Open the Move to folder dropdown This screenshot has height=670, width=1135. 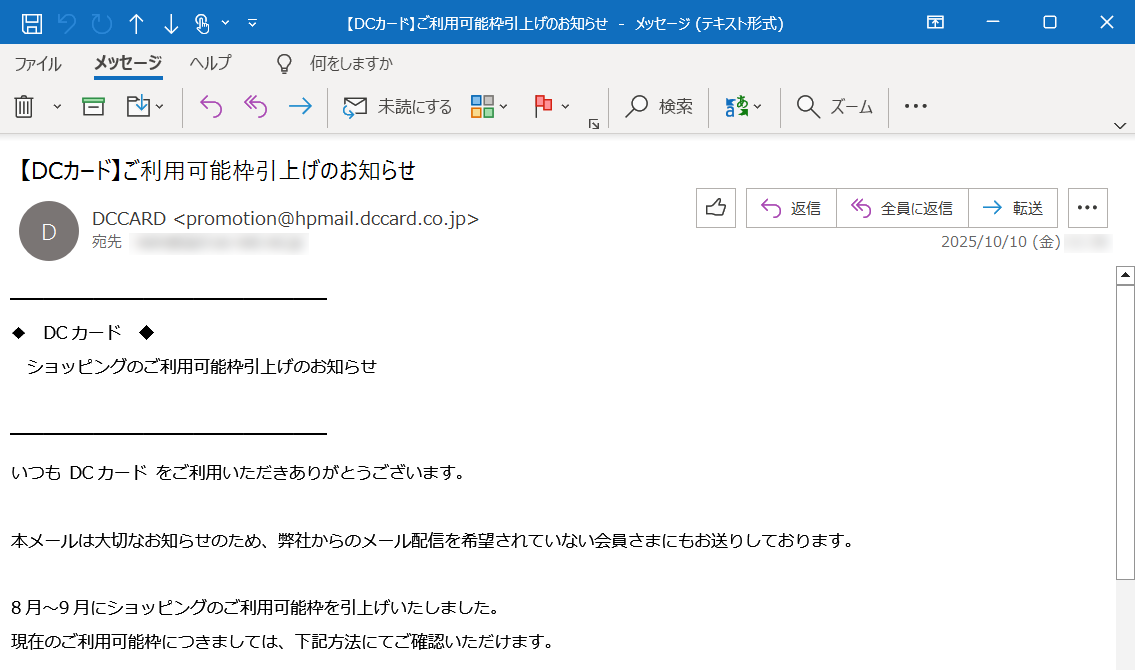[160, 106]
